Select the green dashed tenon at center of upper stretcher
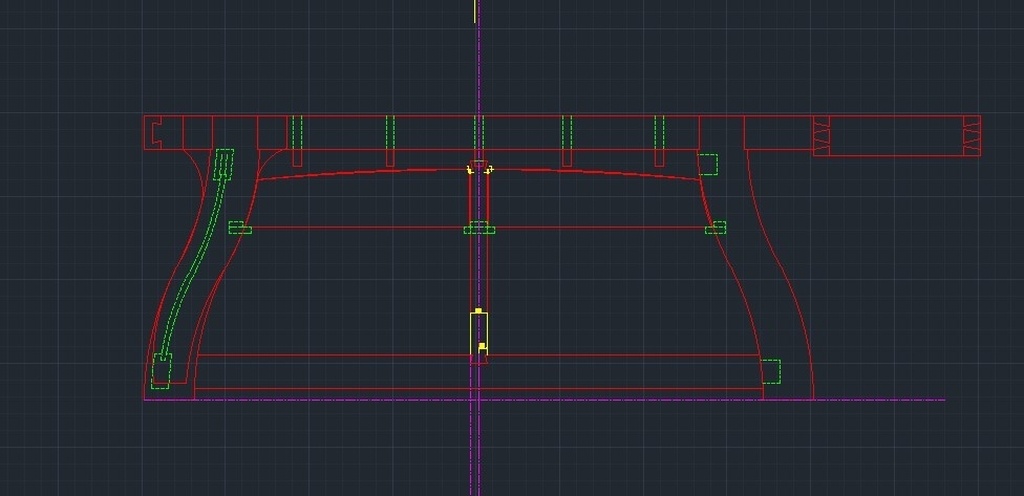Screen dimensions: 1024x496 pyautogui.click(x=479, y=228)
